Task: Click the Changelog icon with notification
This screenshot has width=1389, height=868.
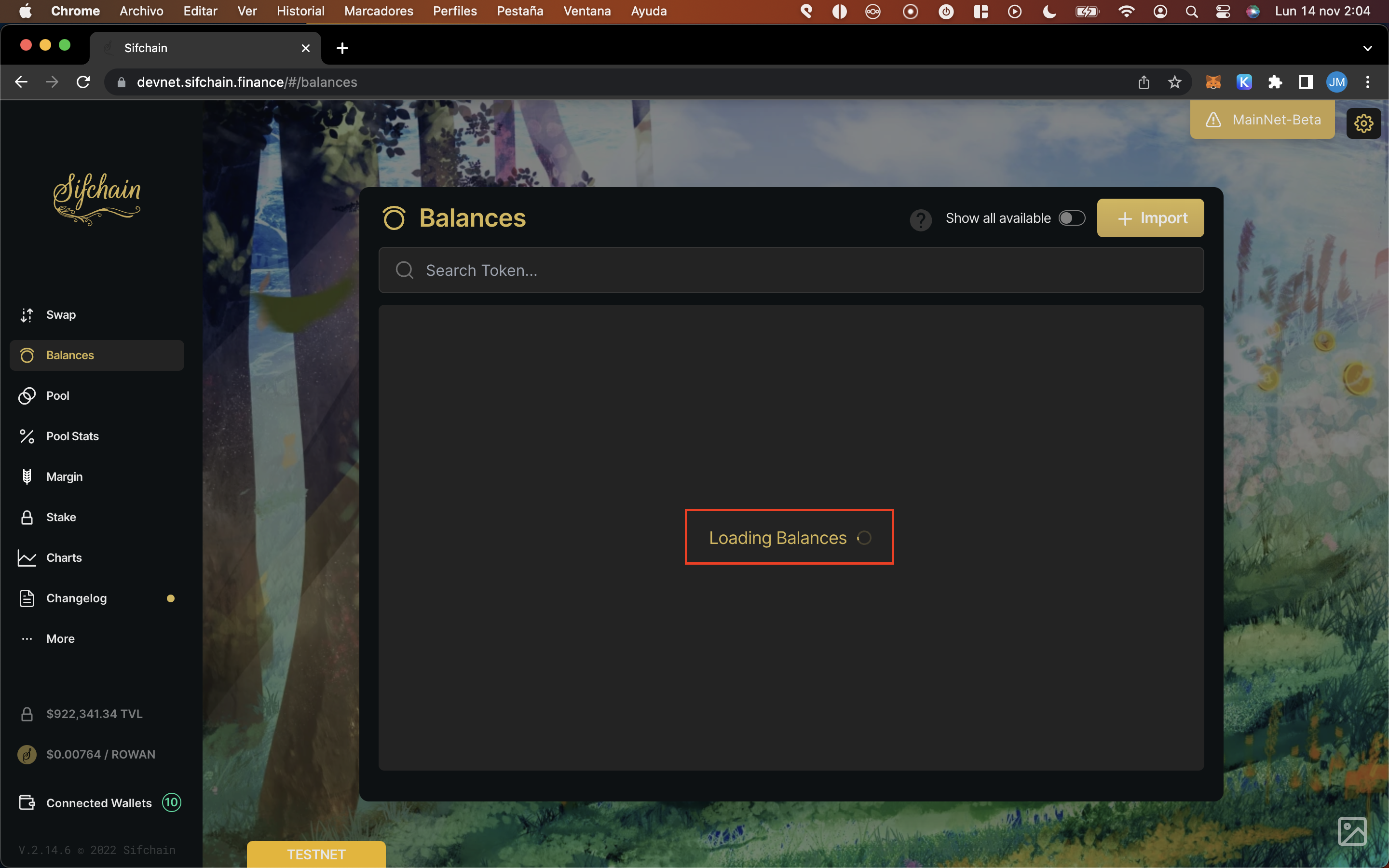Action: click(x=28, y=598)
